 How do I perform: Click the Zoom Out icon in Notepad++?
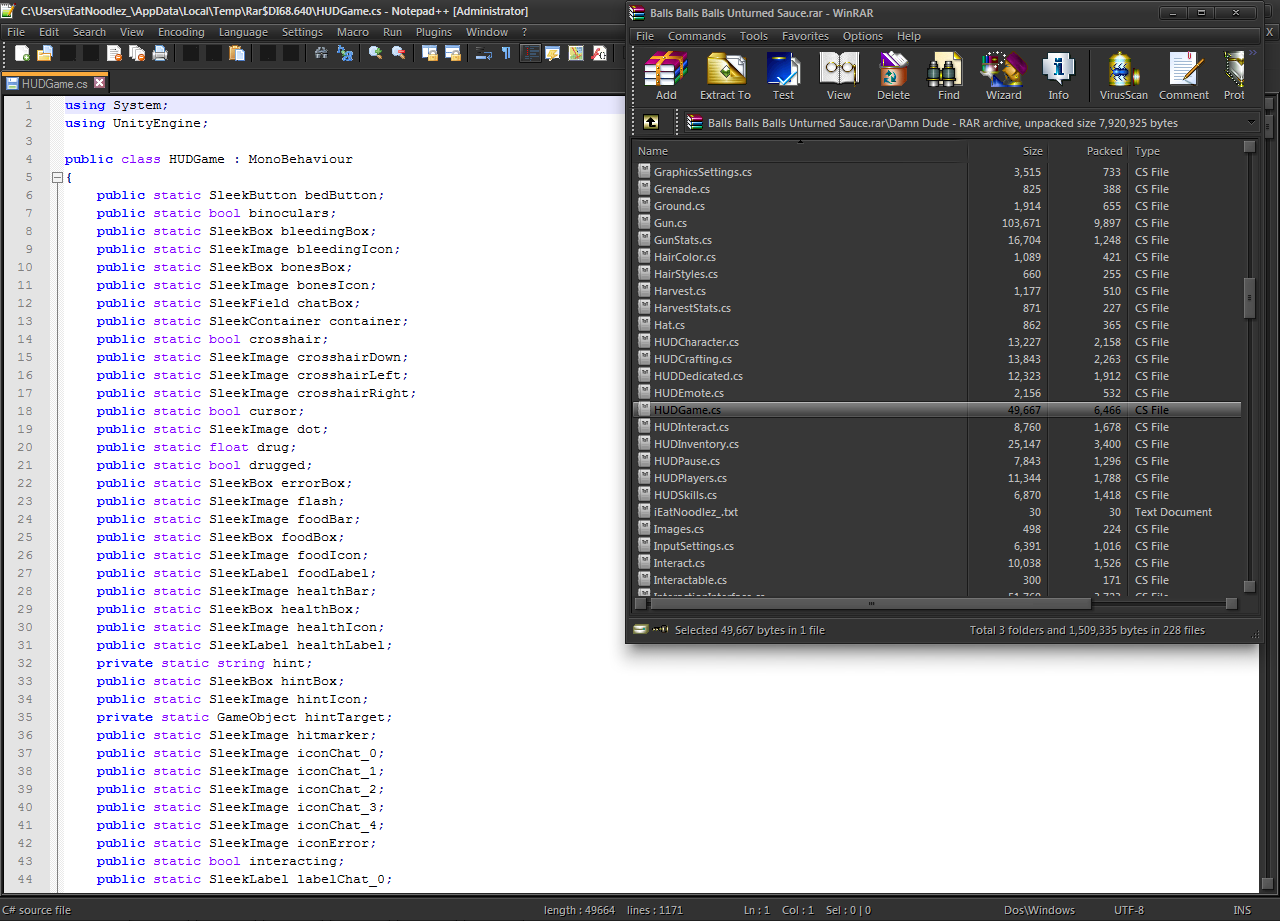399,53
